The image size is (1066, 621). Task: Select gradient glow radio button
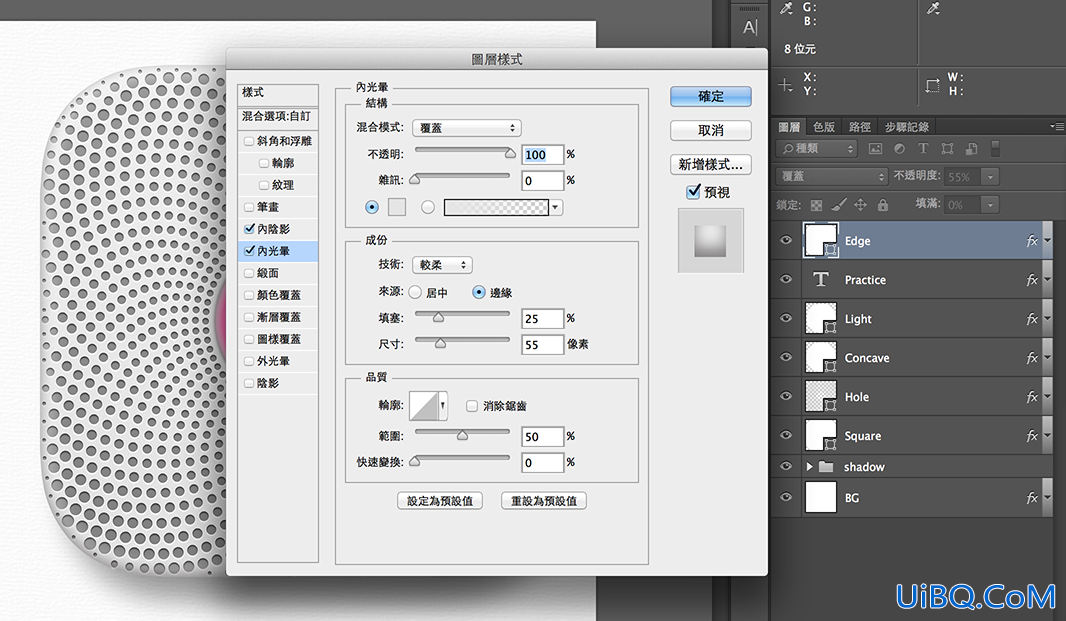(428, 207)
